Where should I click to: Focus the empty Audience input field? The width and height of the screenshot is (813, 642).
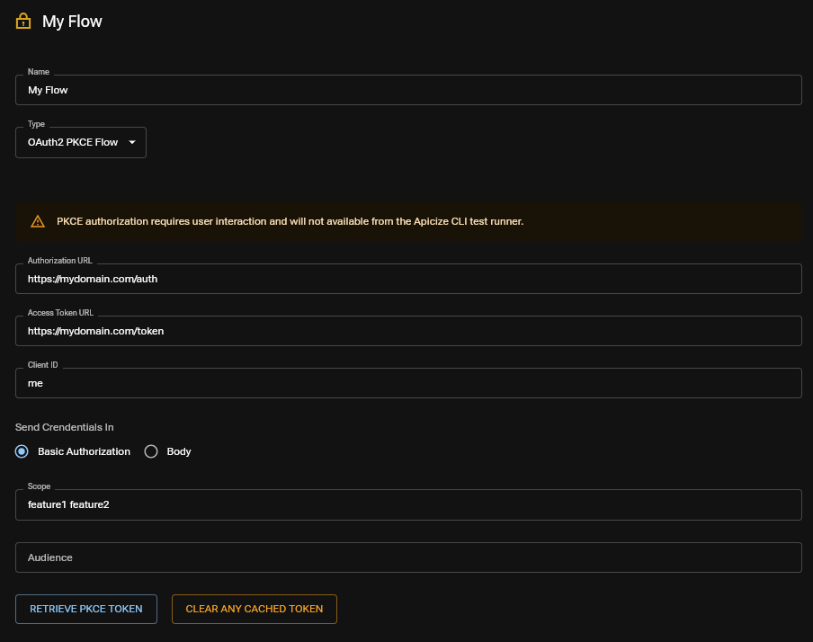point(408,557)
